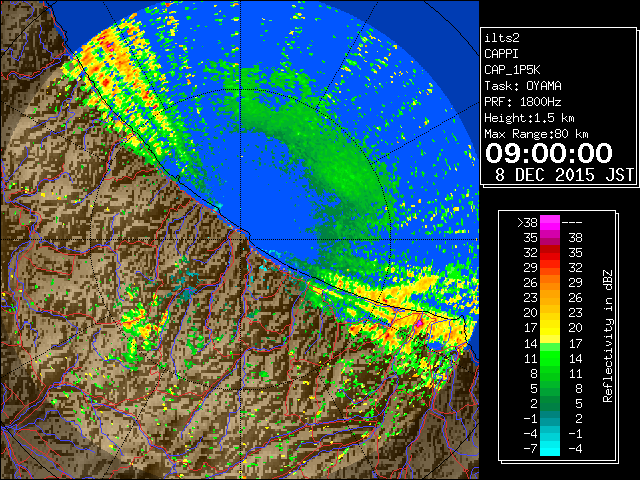Click the 'ilts2' label in info box
Screen dimensions: 640x480
coord(502,38)
